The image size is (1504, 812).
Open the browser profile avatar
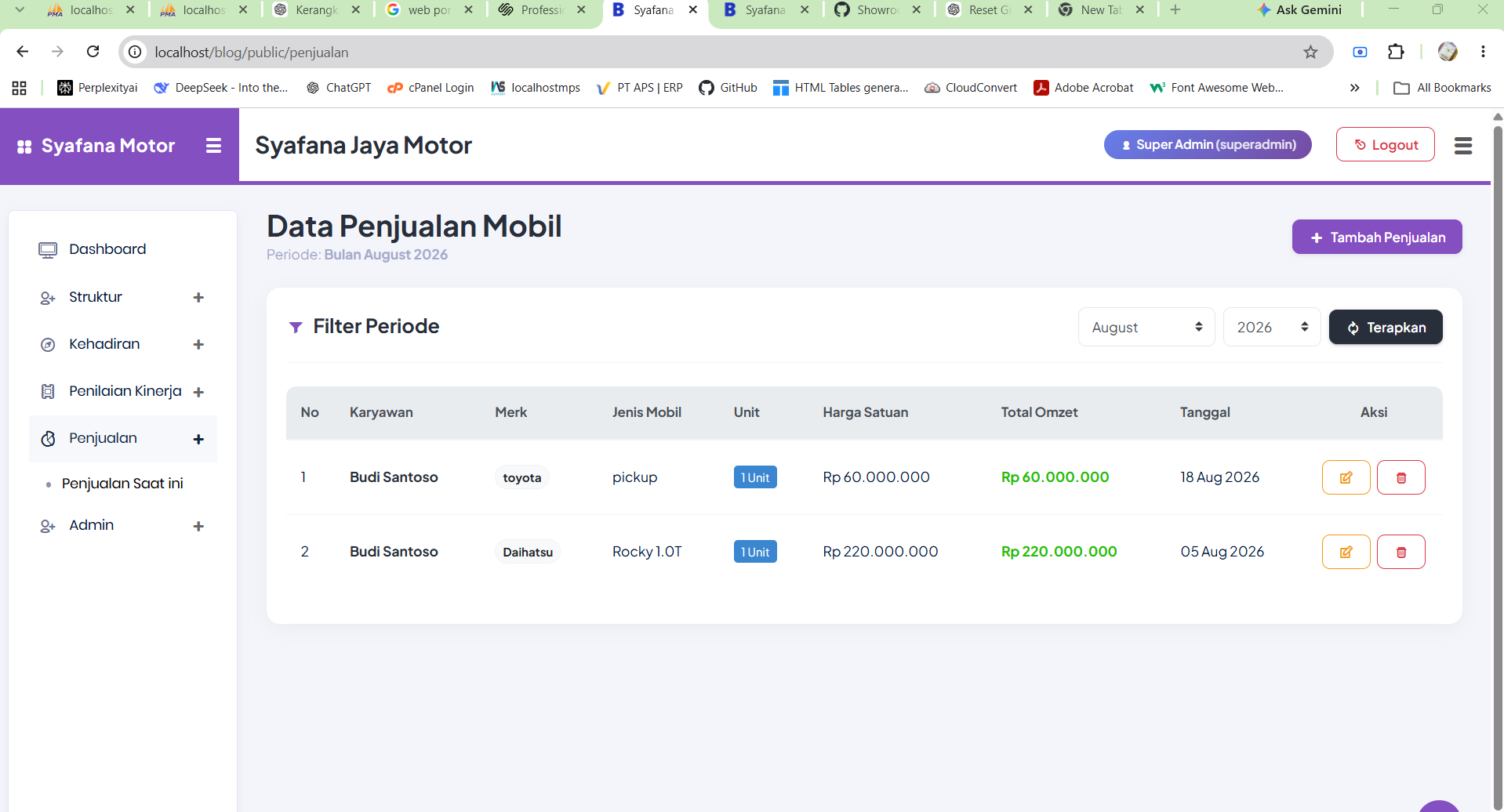[1448, 52]
